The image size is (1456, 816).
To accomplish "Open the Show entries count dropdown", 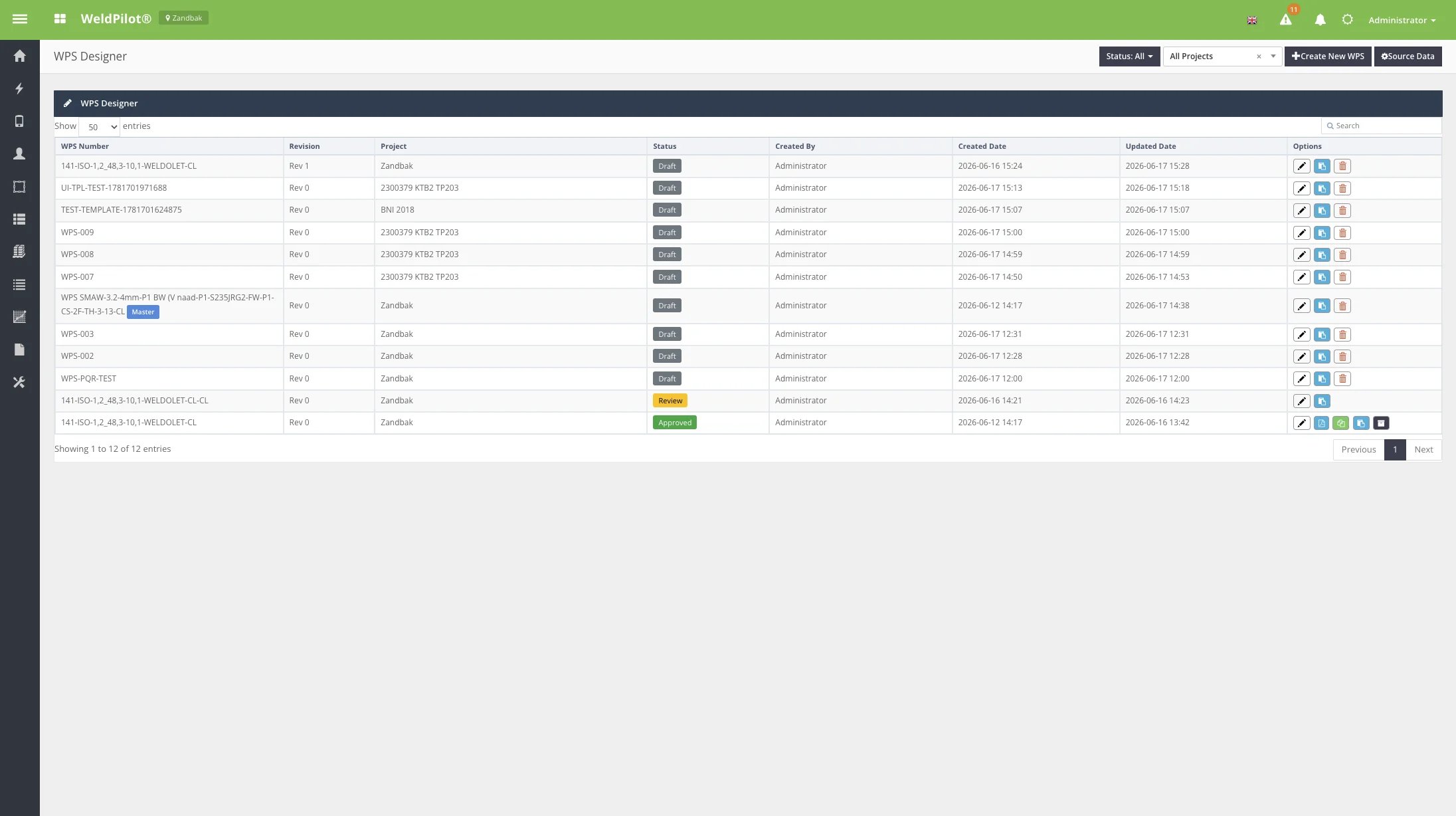I will coord(100,126).
